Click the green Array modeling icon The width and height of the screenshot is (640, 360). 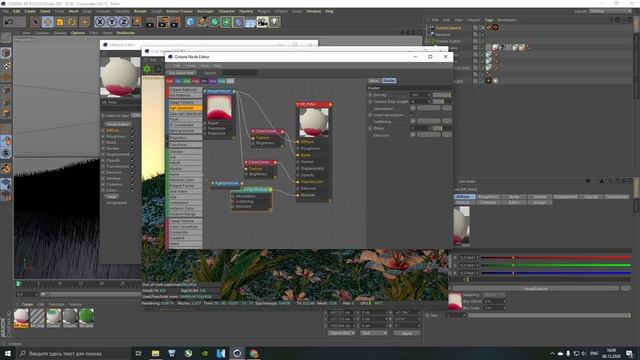click(226, 22)
